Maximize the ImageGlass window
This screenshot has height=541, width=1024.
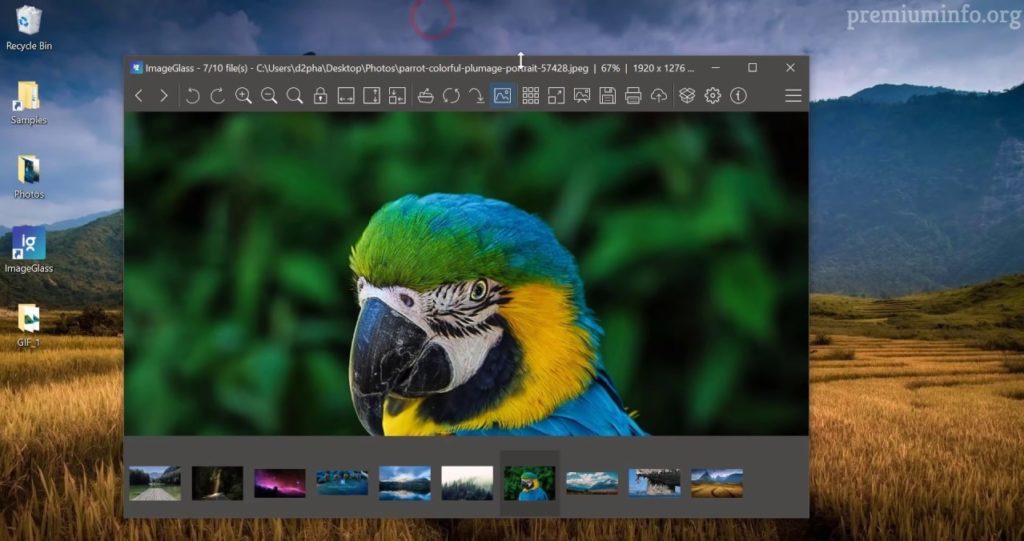(x=752, y=67)
